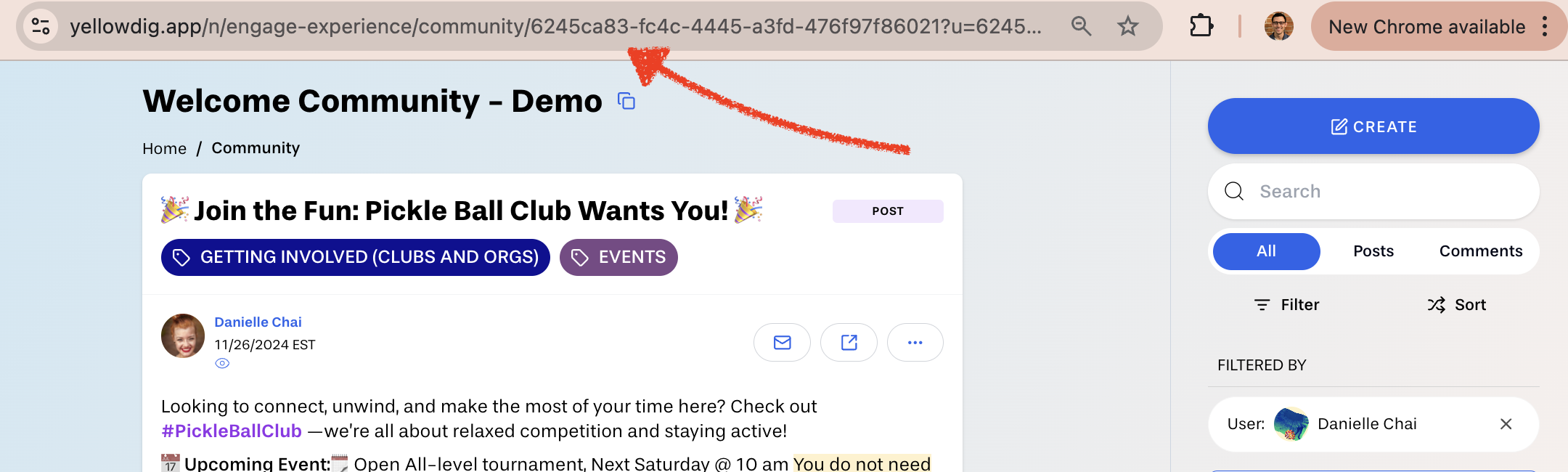Copy the community title with copy icon

626,102
